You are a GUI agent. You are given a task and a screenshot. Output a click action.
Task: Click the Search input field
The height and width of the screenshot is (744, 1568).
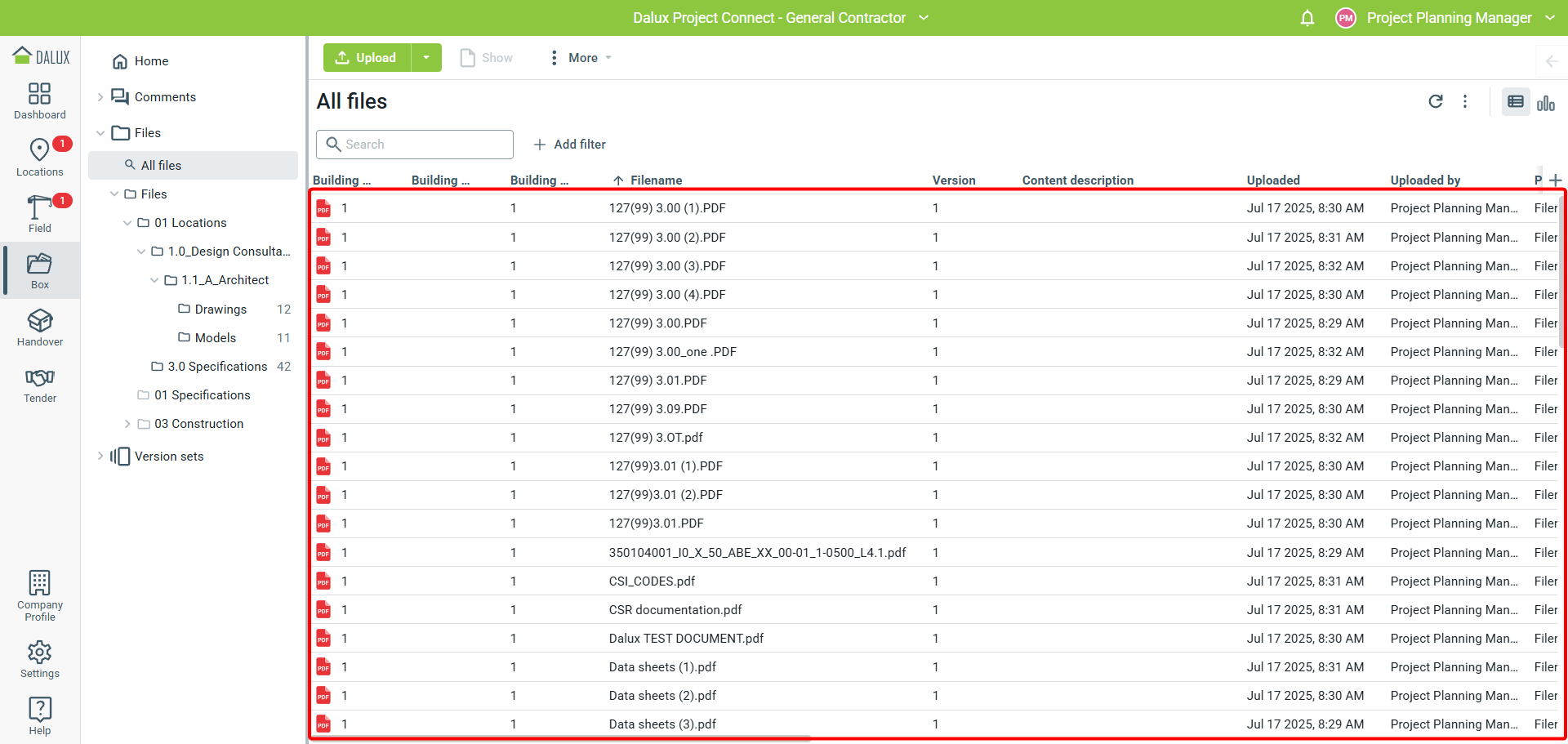415,145
